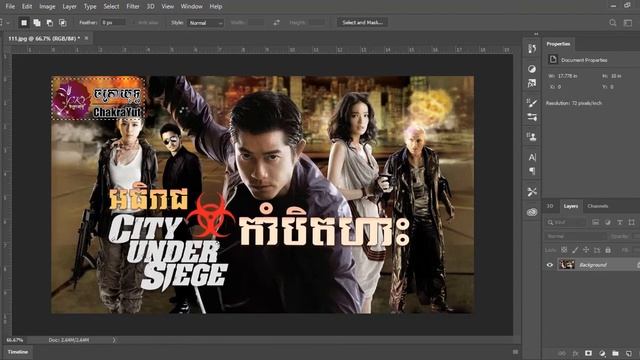Click Doc size text in status bar
The image size is (640, 360).
(x=69, y=340)
